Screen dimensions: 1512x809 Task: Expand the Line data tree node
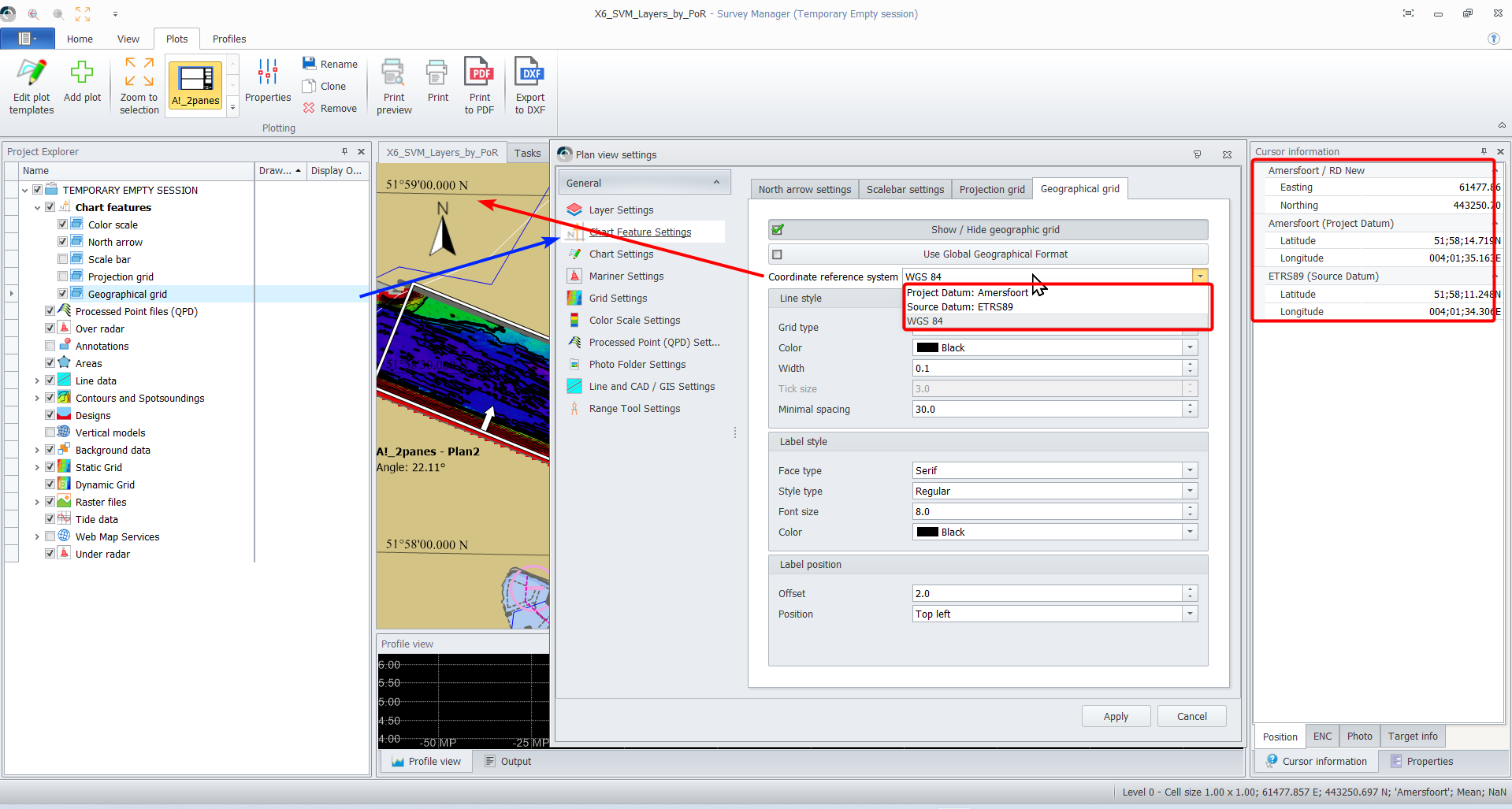coord(37,381)
